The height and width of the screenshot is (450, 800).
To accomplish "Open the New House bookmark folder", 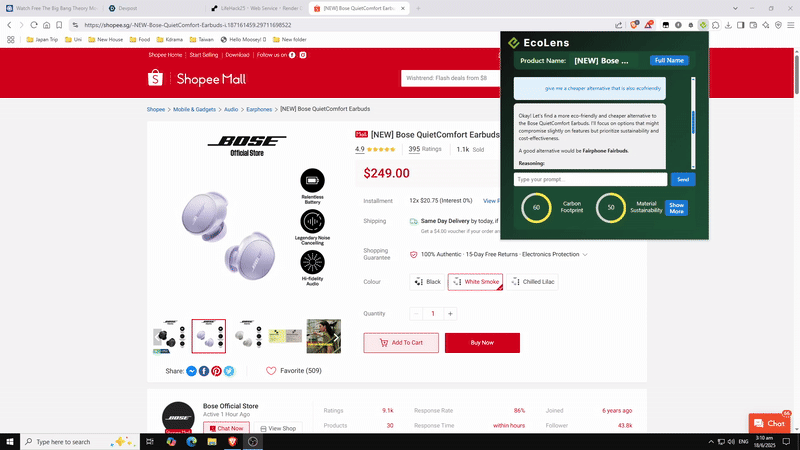I will pos(106,39).
